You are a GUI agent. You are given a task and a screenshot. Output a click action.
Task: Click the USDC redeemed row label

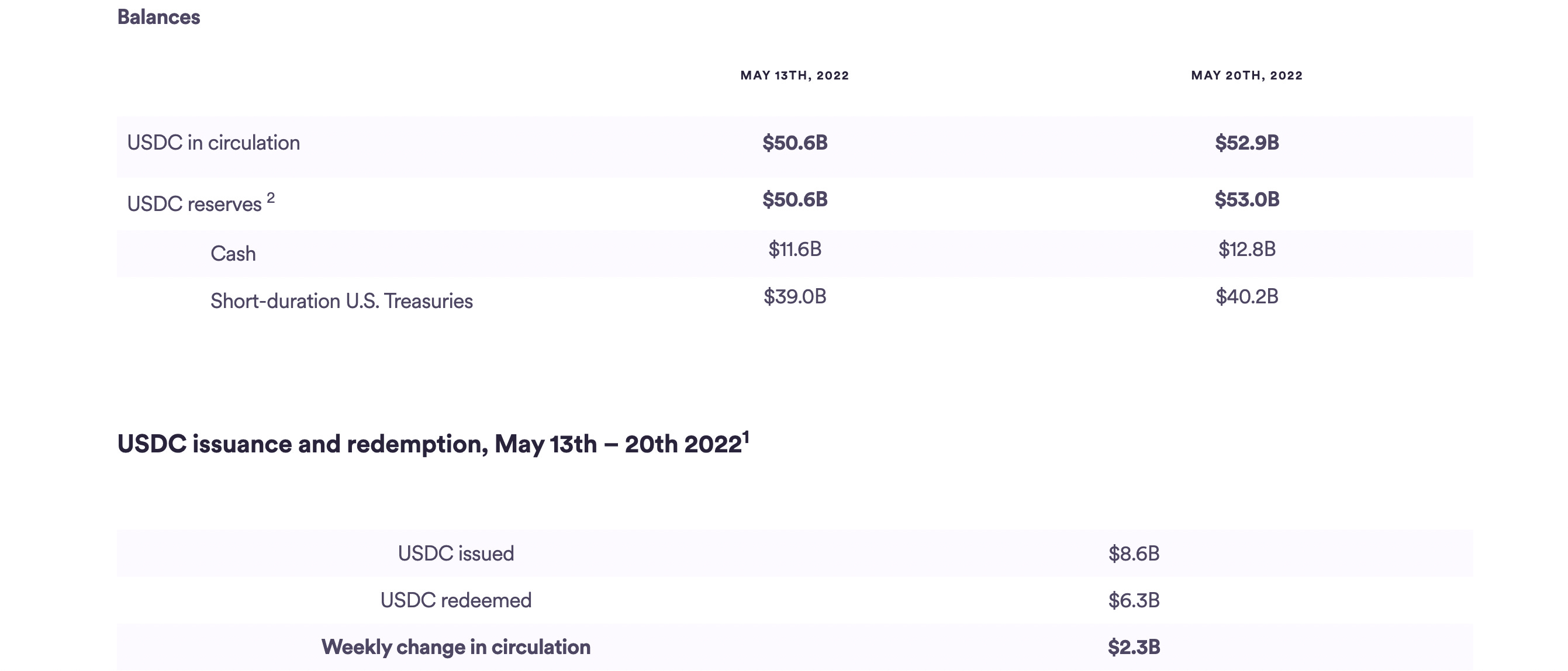[x=456, y=600]
